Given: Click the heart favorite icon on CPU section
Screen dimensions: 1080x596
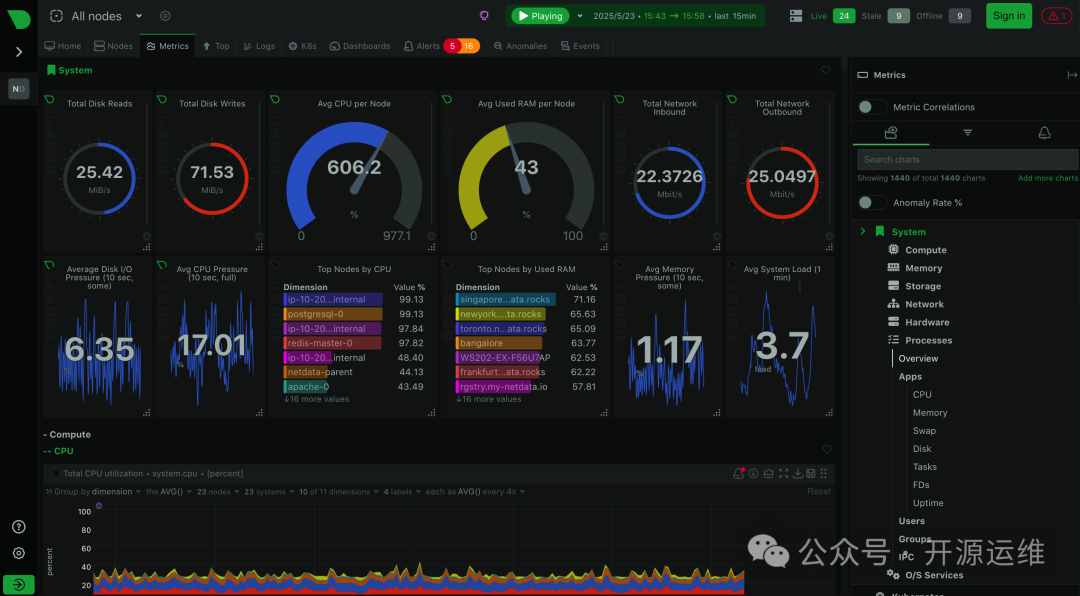Looking at the screenshot, I should 827,449.
